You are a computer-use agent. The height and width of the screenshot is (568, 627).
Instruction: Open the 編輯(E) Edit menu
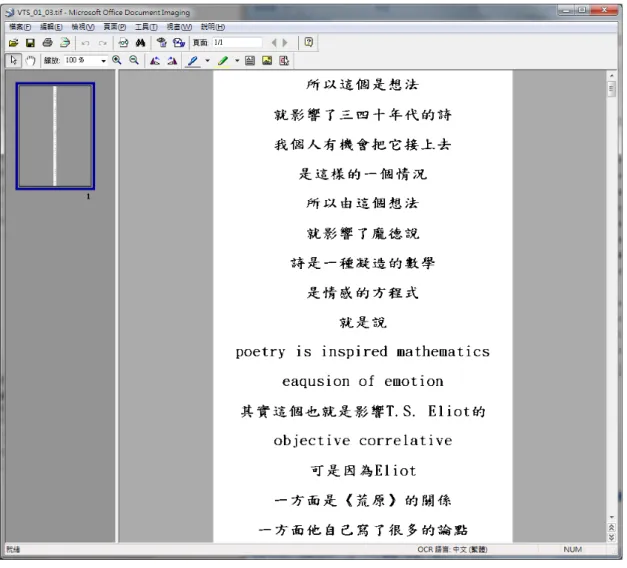point(51,27)
